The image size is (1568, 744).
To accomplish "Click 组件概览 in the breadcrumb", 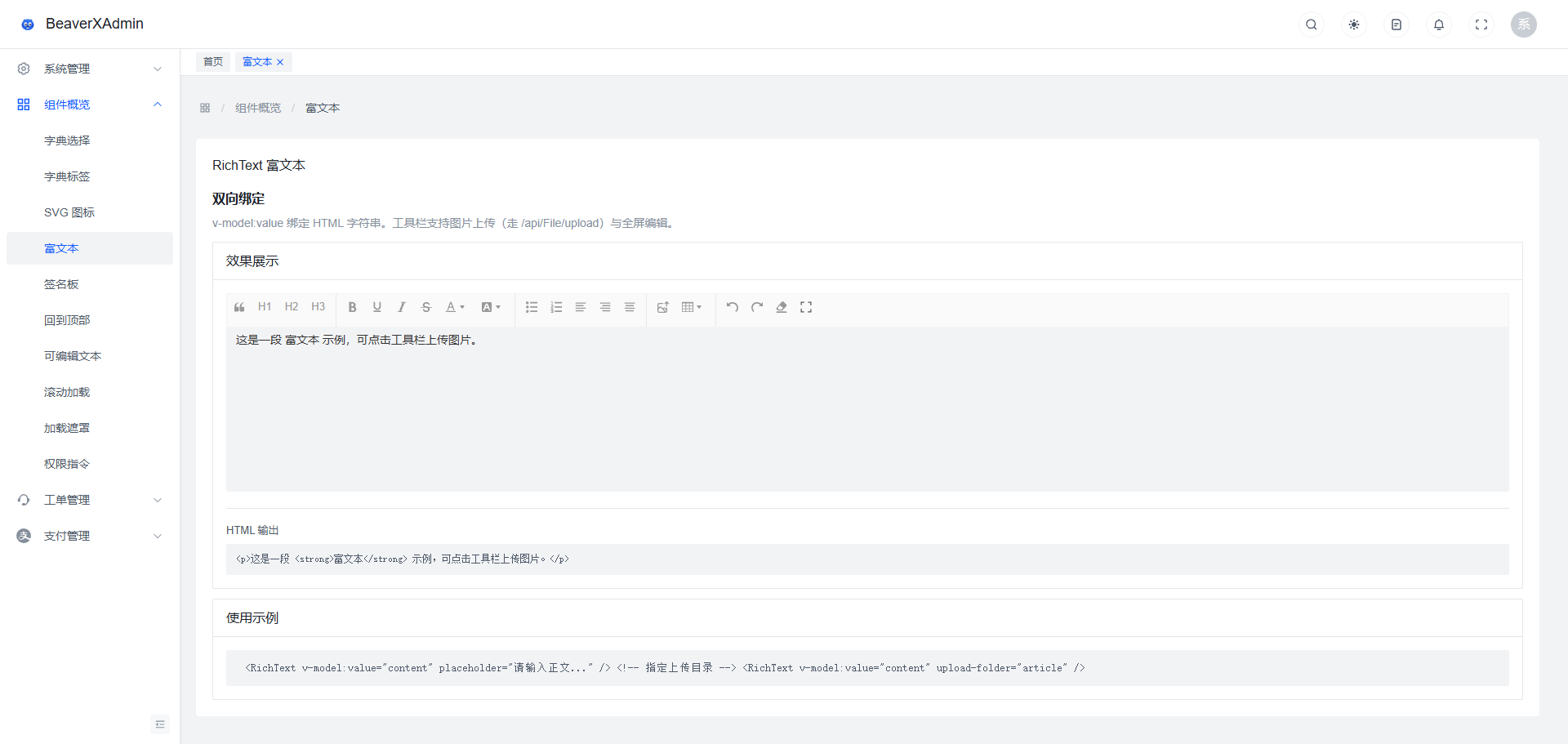I will (258, 108).
